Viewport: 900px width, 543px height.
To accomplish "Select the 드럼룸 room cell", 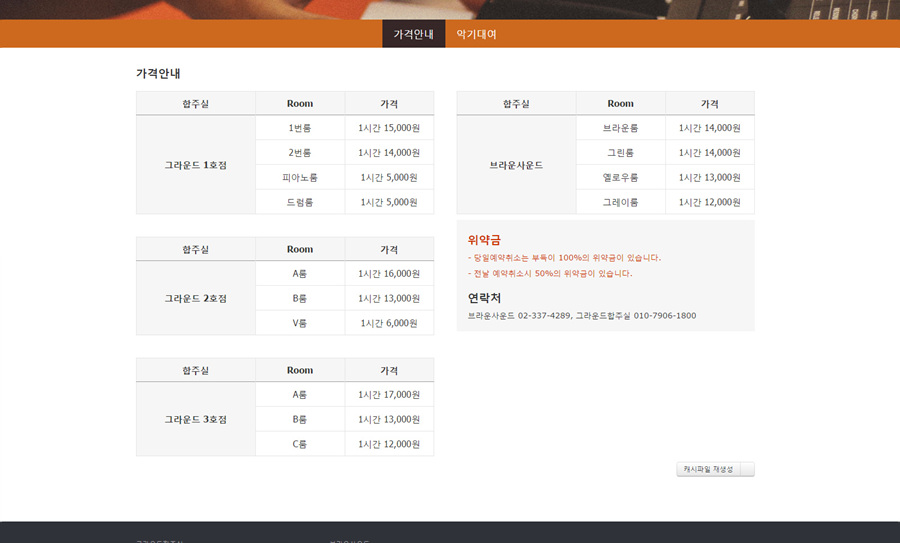I will [x=300, y=202].
